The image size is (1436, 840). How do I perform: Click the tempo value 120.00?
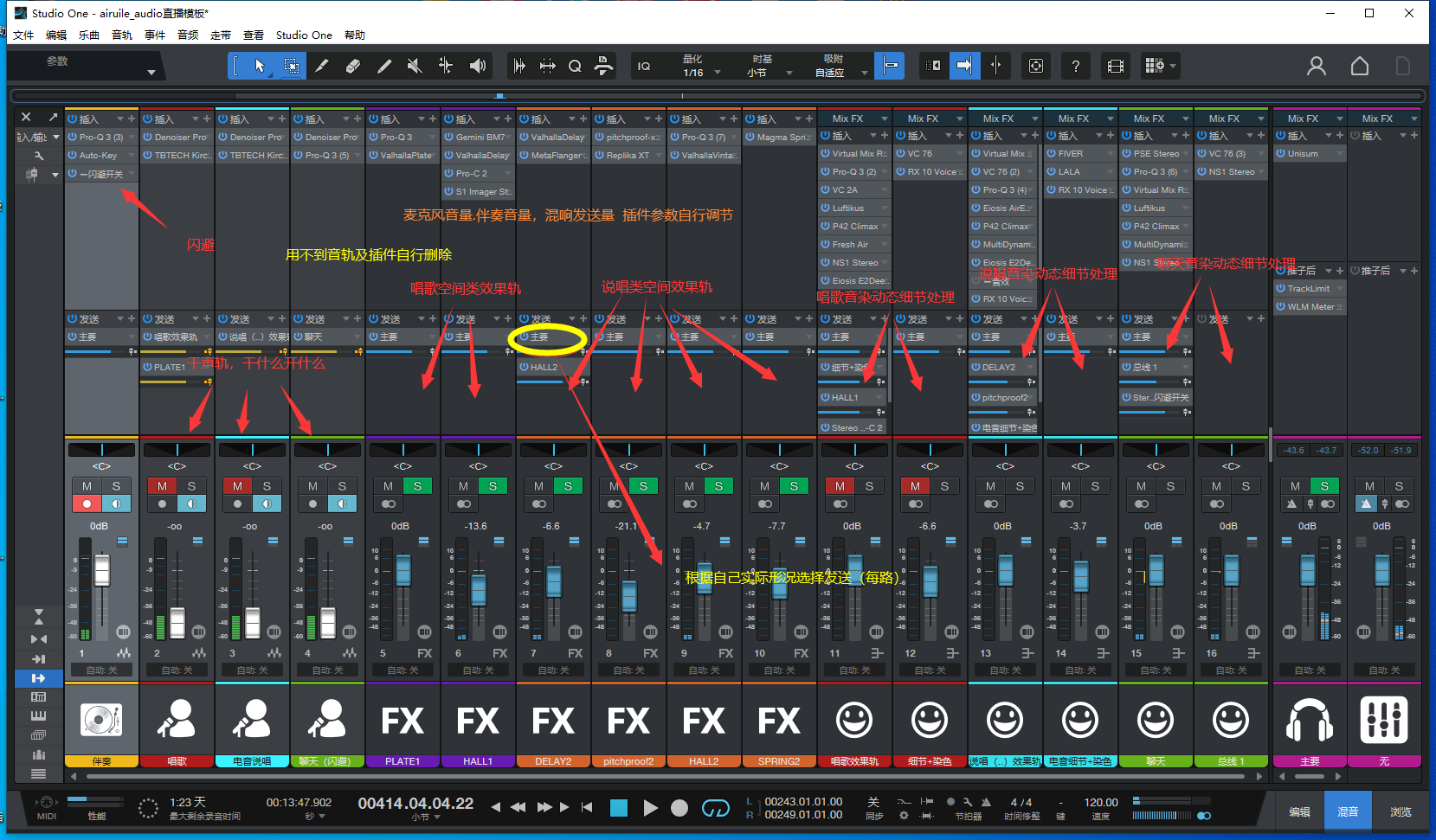pos(1101,802)
